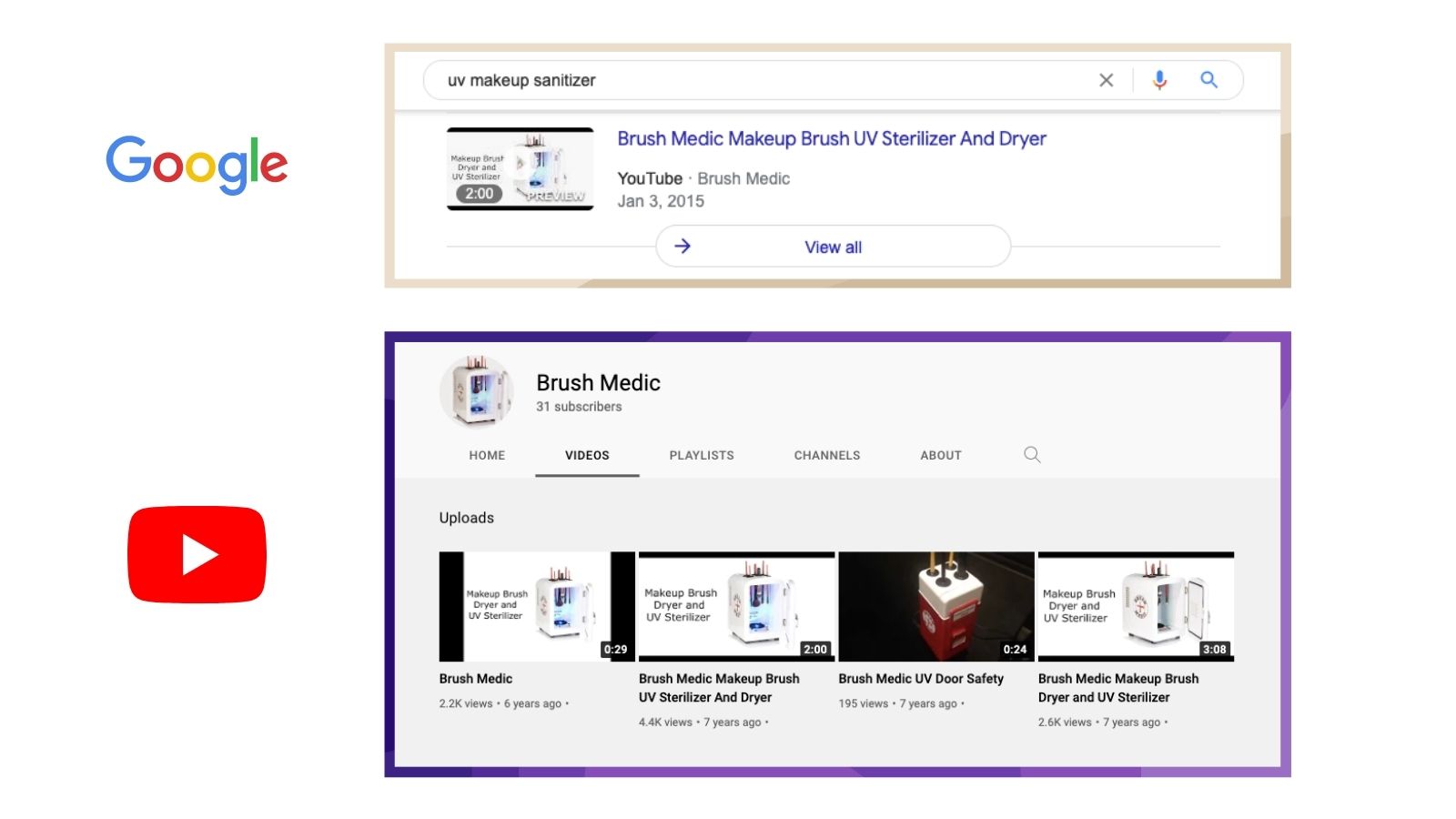Click the Google result video thumbnail preview

coord(520,169)
